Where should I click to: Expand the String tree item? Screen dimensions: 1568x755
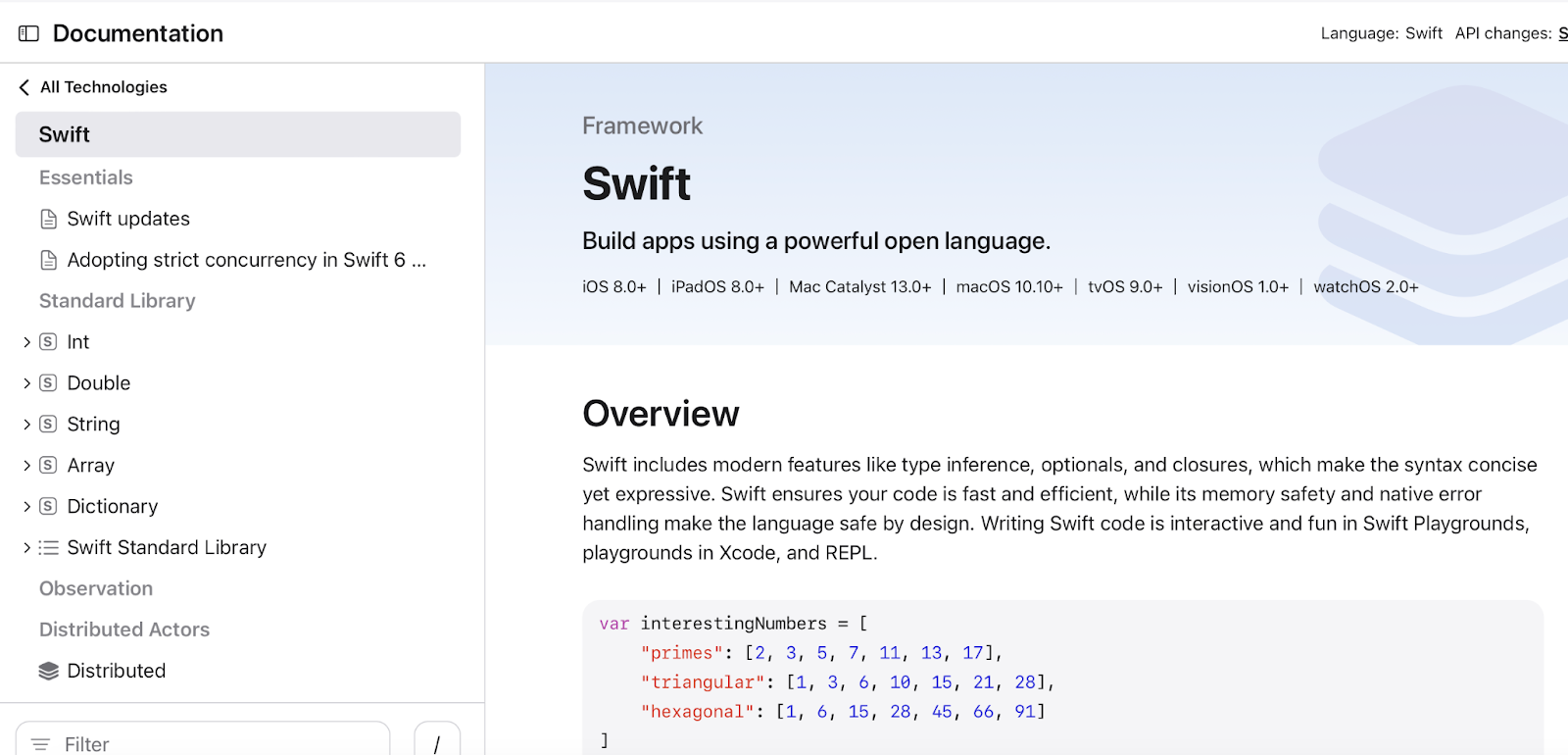[26, 425]
